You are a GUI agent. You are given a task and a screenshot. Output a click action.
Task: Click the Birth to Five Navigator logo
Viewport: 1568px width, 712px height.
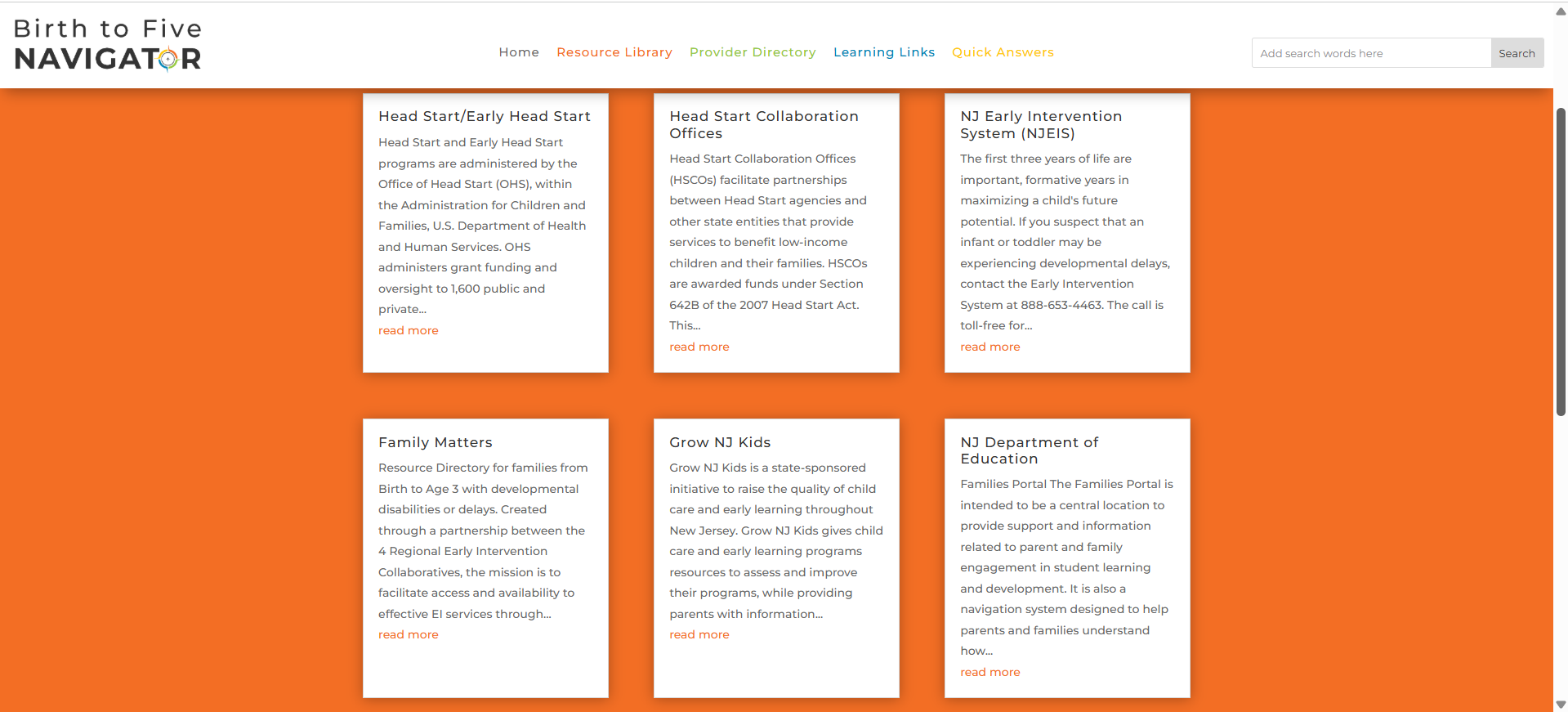click(x=108, y=45)
